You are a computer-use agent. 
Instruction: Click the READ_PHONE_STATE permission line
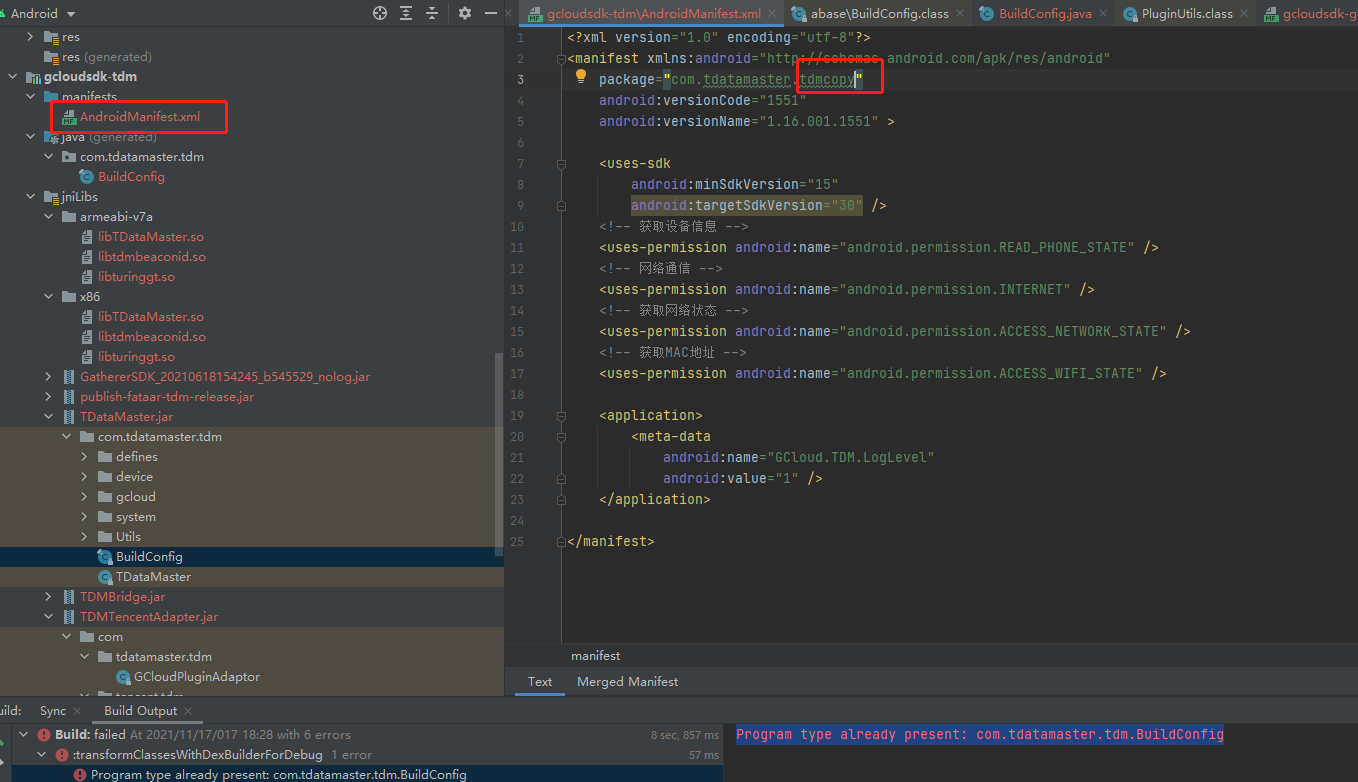(x=879, y=247)
